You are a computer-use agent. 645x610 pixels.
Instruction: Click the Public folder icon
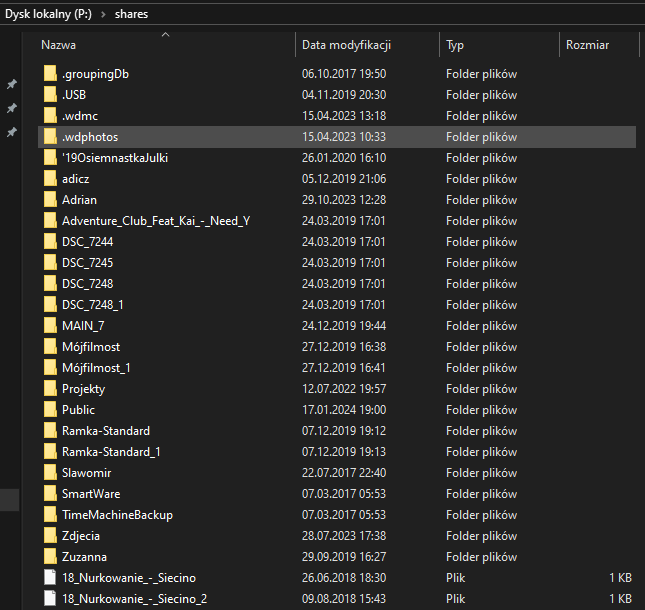coord(50,409)
